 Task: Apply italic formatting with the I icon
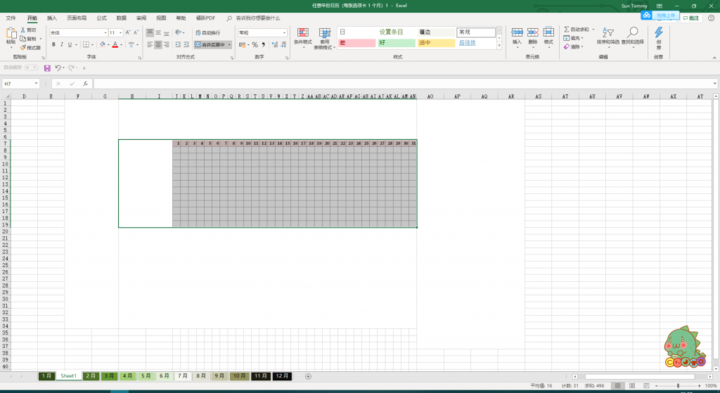pos(62,45)
